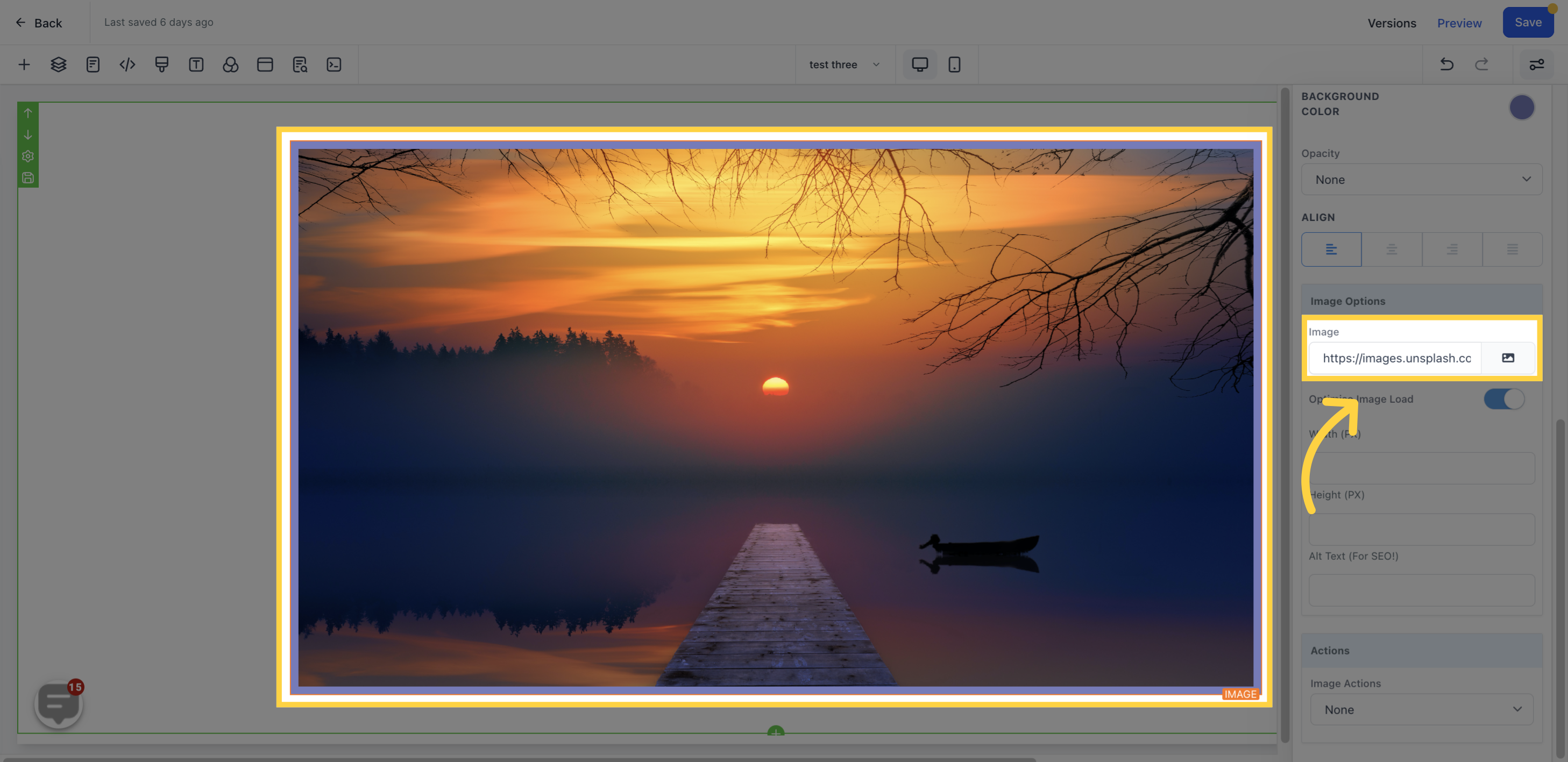Open the custom code icon

[127, 65]
